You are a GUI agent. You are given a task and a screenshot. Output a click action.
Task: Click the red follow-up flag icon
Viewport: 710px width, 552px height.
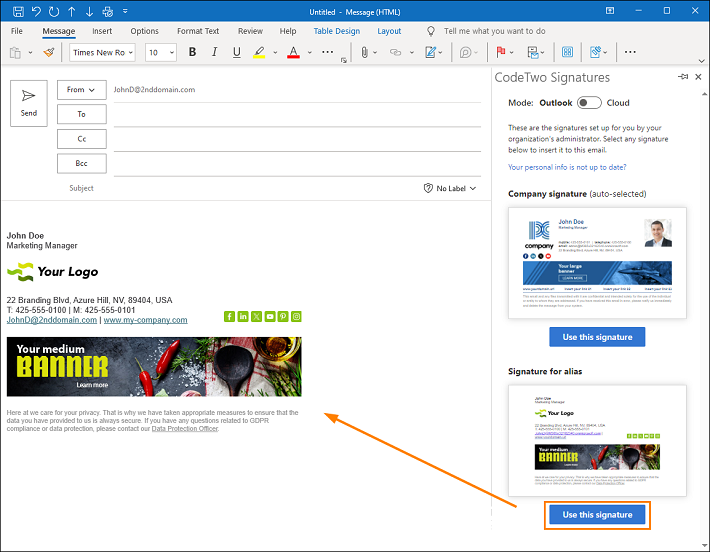click(x=501, y=53)
